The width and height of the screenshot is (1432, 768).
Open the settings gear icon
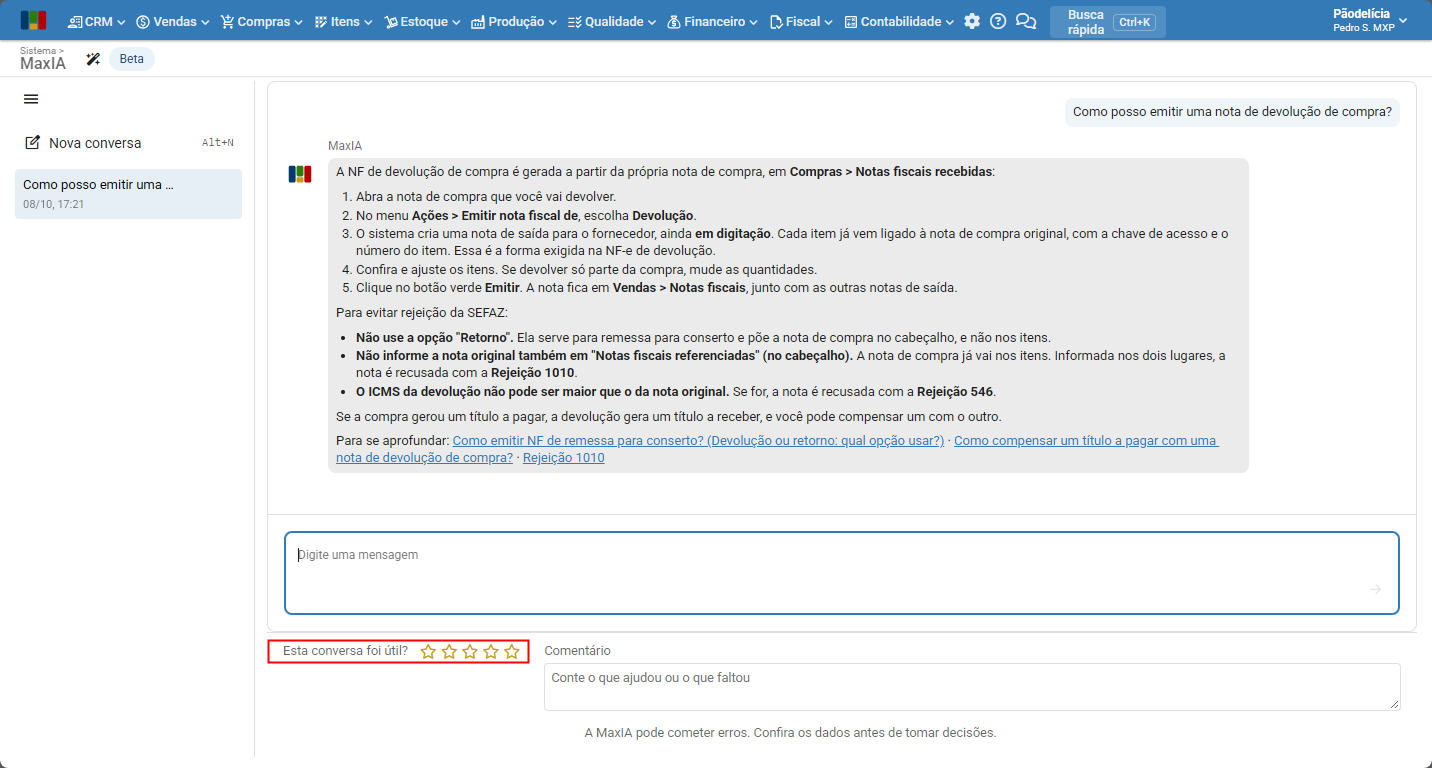pos(972,21)
